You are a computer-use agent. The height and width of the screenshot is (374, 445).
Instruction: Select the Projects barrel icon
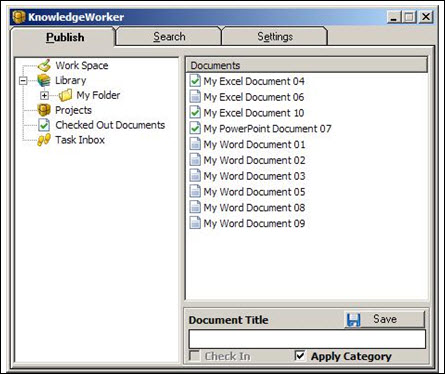44,110
